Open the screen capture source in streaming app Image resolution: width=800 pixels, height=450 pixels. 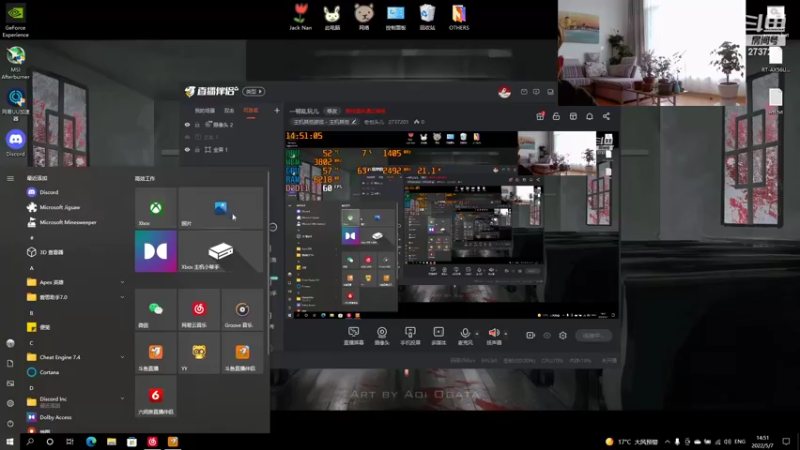(x=353, y=336)
